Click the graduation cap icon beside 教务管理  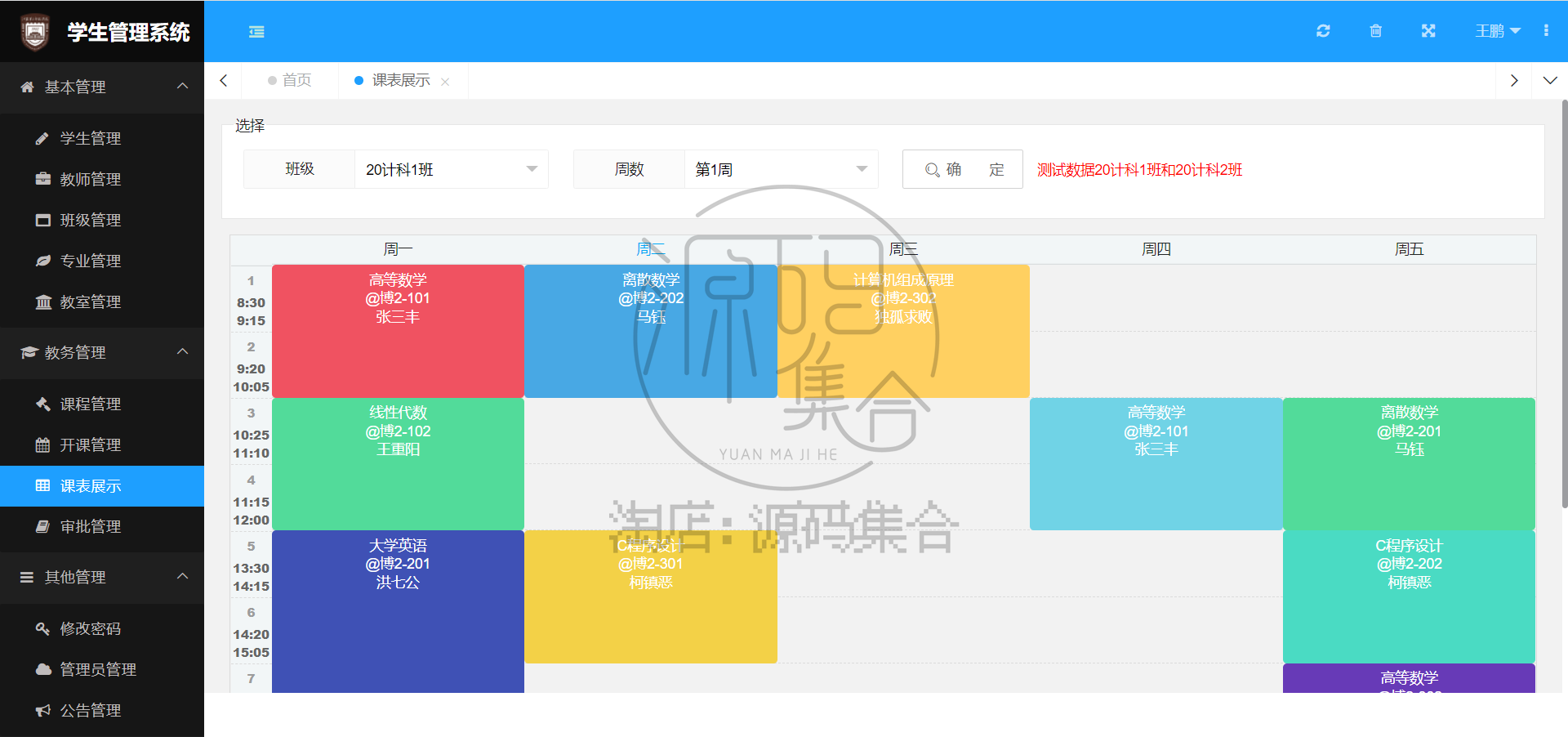29,352
